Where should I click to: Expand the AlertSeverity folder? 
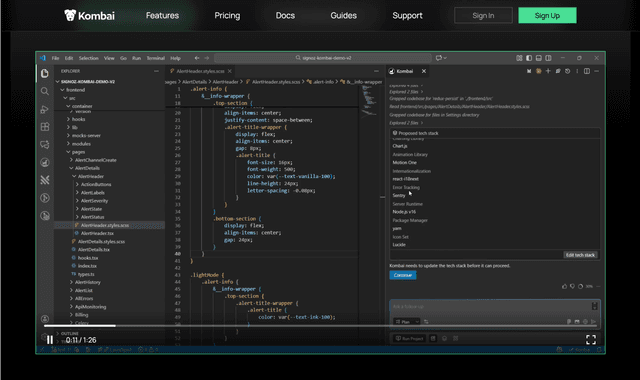coord(91,201)
